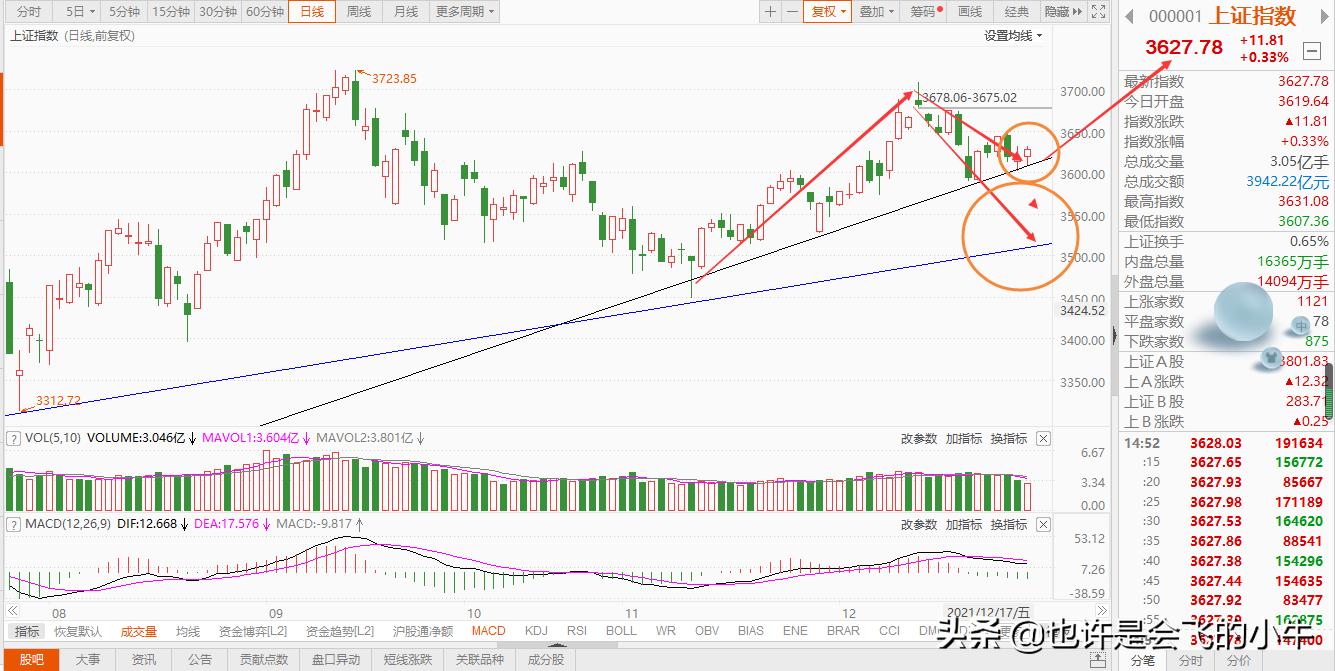1335x671 pixels.
Task: Select the 15分钟 period
Action: pos(171,12)
